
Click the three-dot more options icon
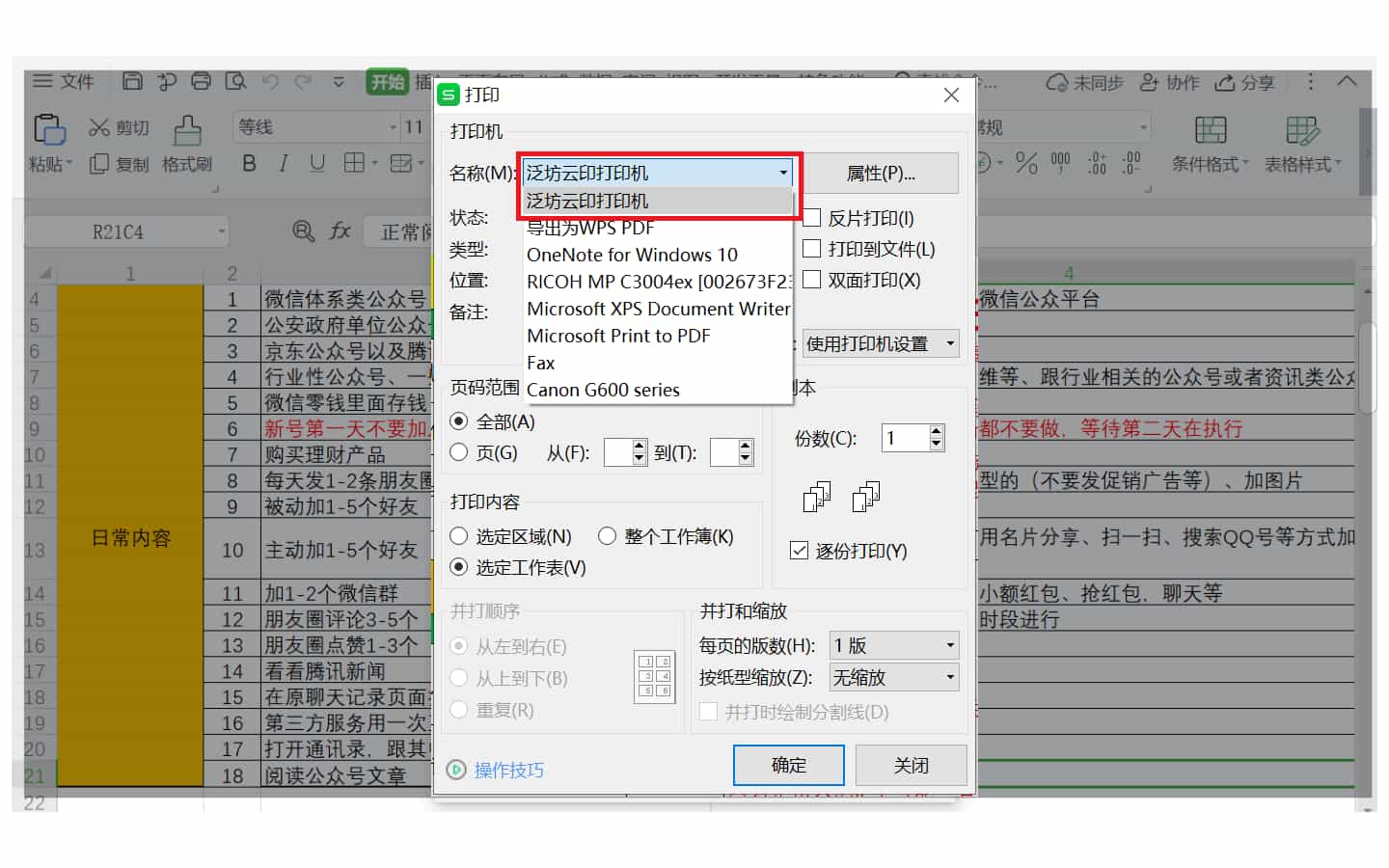point(1310,82)
